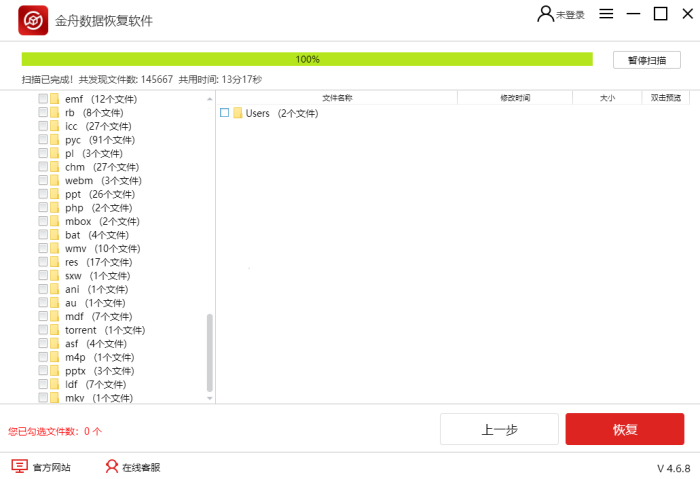Click the sxw folder icon

(54, 275)
